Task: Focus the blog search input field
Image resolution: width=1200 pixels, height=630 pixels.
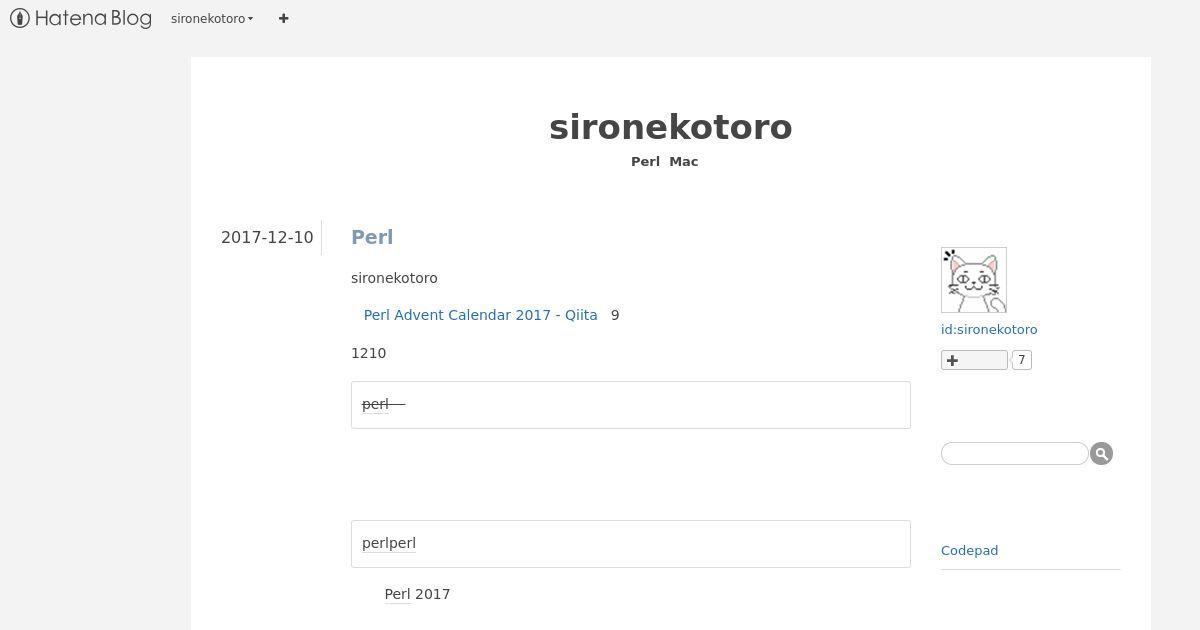Action: [x=1015, y=454]
